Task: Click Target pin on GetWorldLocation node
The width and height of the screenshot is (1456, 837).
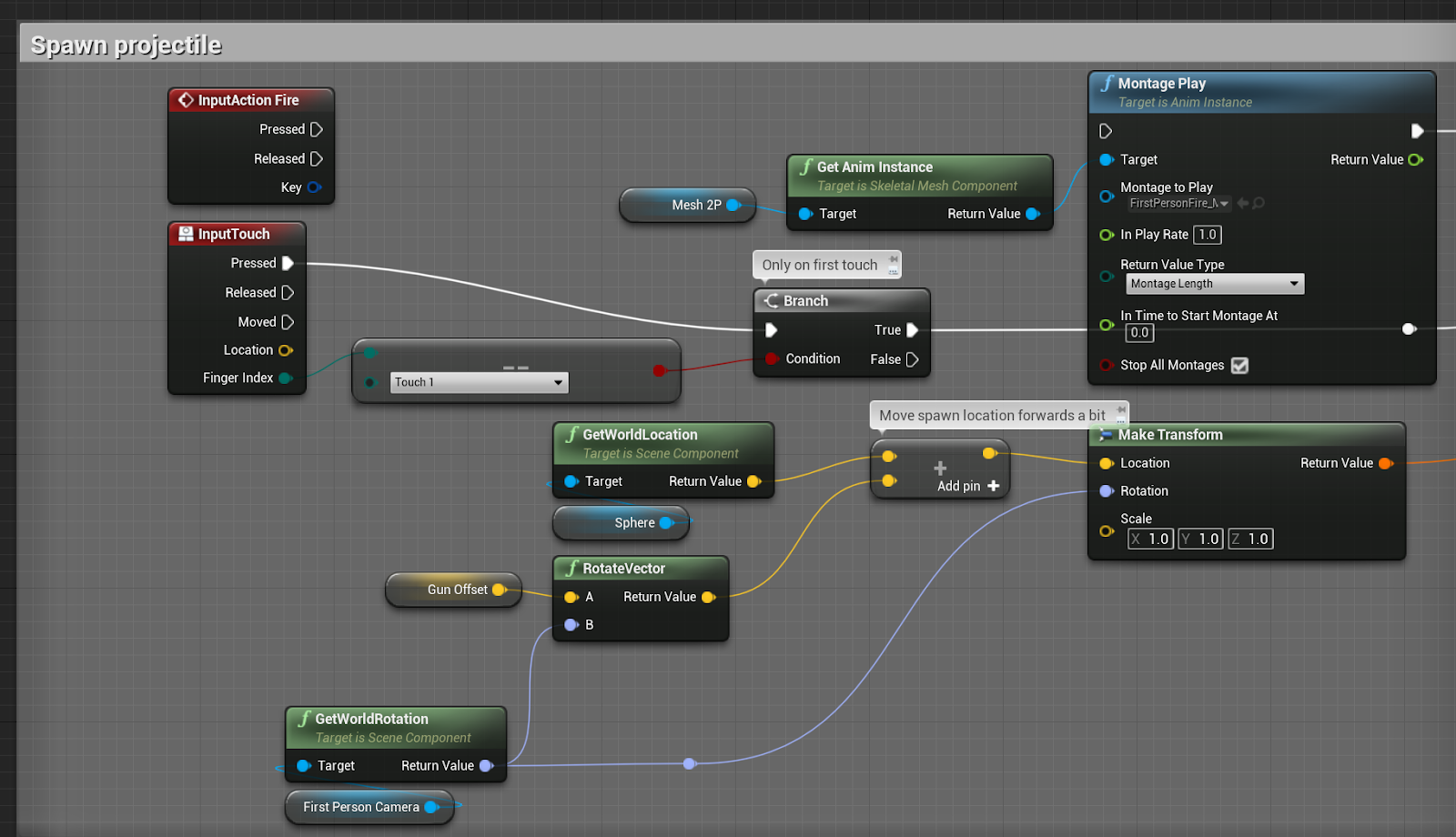Action: pos(571,481)
